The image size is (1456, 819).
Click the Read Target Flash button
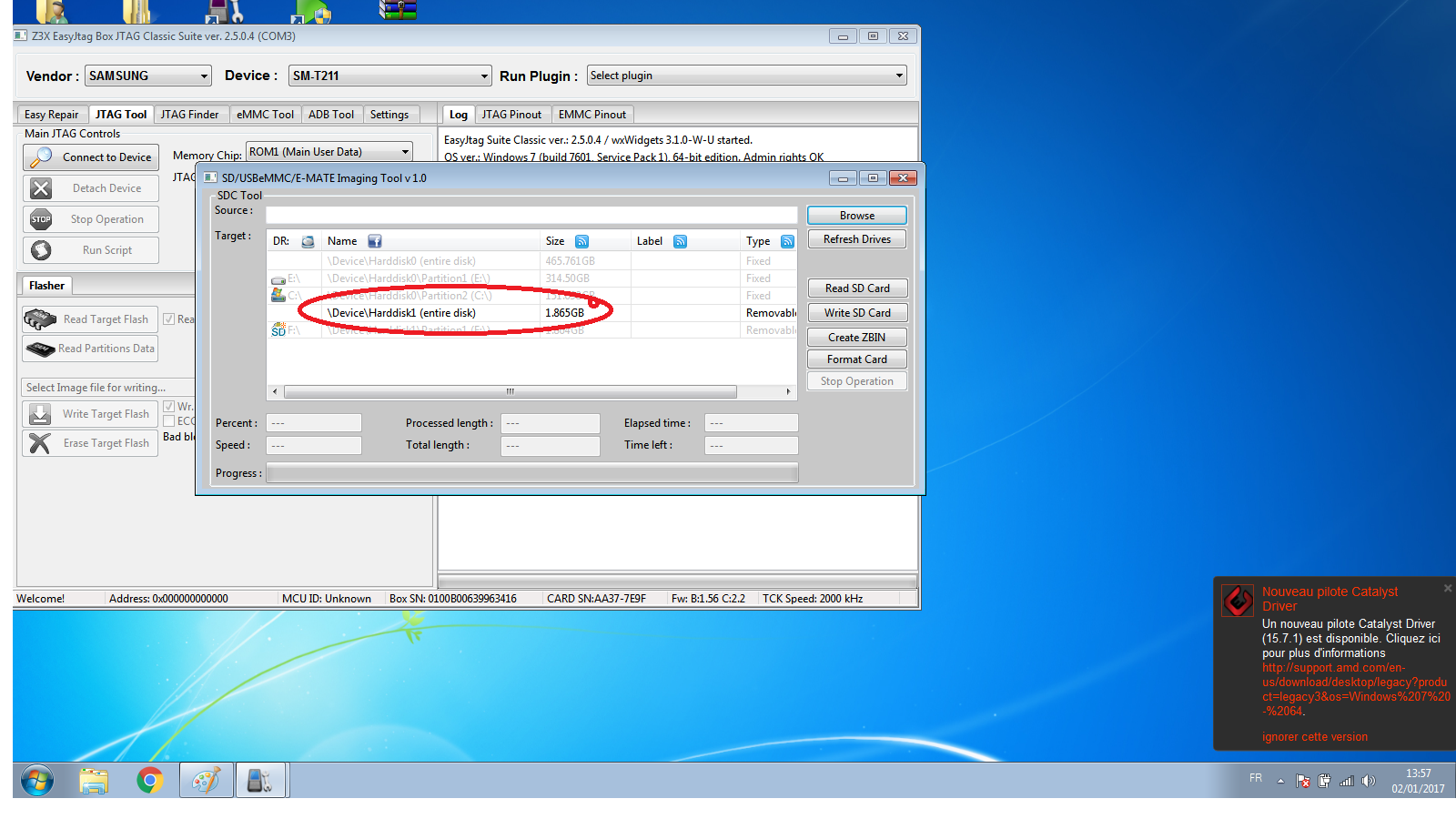[90, 319]
